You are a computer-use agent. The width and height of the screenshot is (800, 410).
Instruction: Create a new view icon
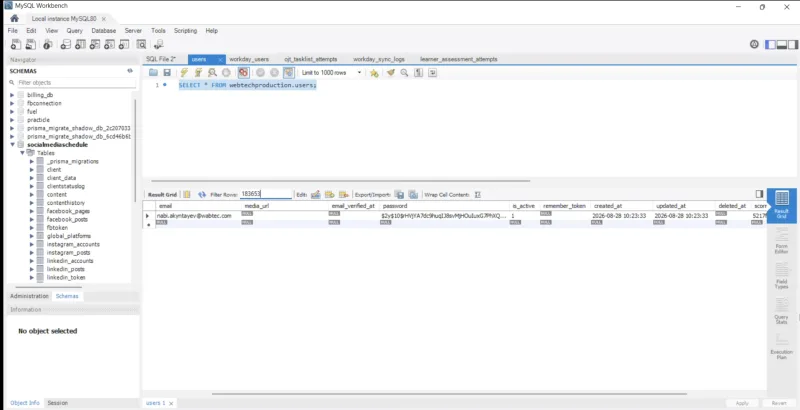pyautogui.click(x=95, y=45)
